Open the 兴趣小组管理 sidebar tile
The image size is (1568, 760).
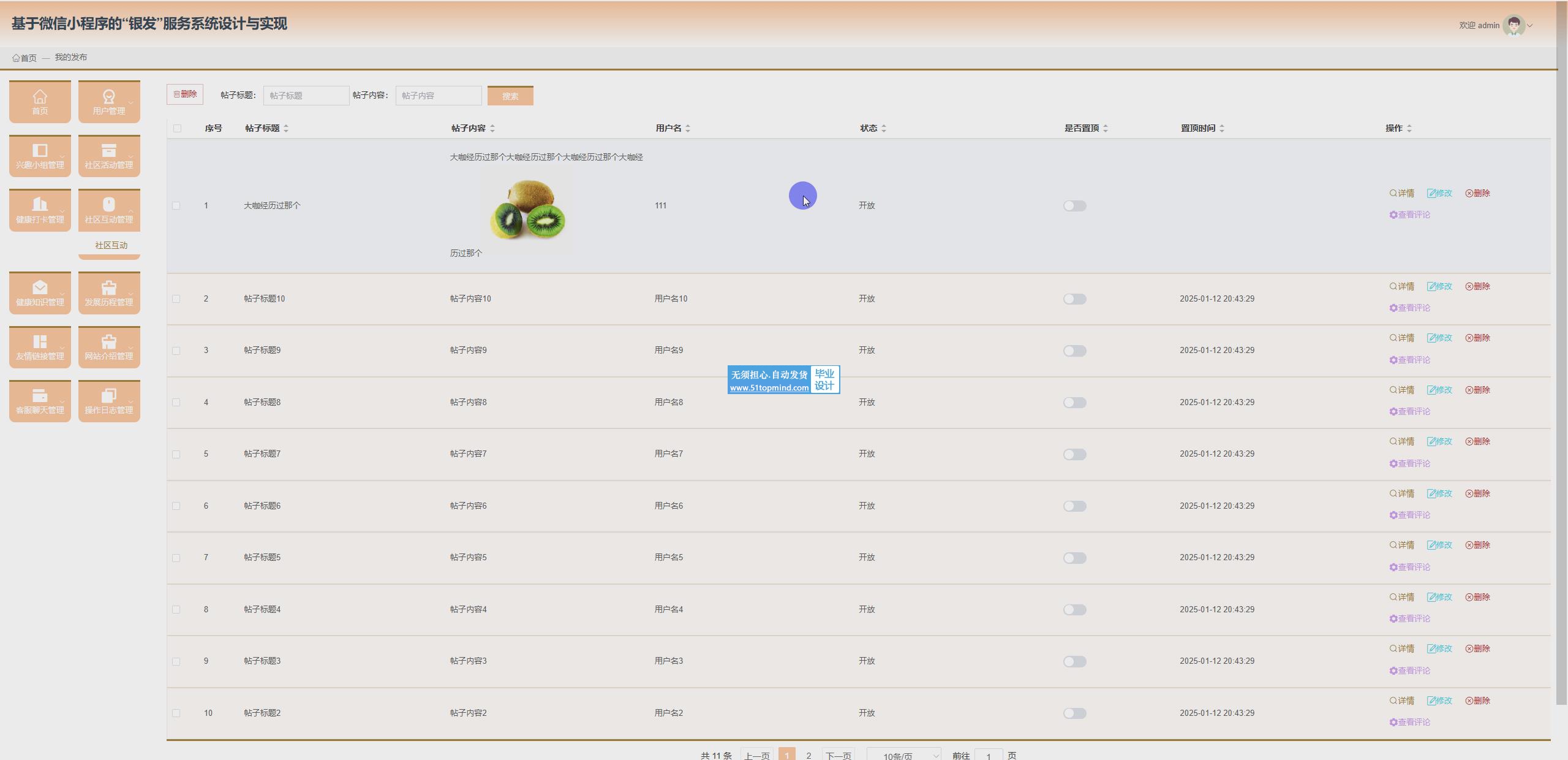[x=40, y=156]
